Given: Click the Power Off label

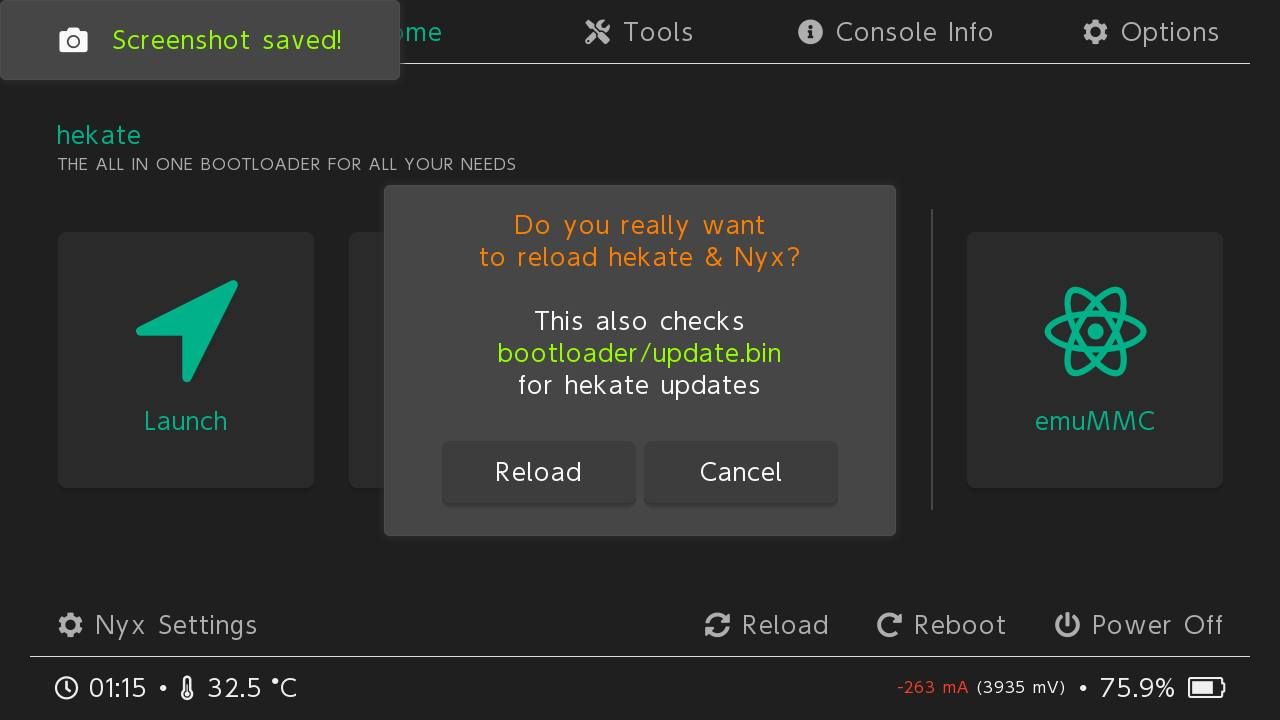Looking at the screenshot, I should [1158, 625].
